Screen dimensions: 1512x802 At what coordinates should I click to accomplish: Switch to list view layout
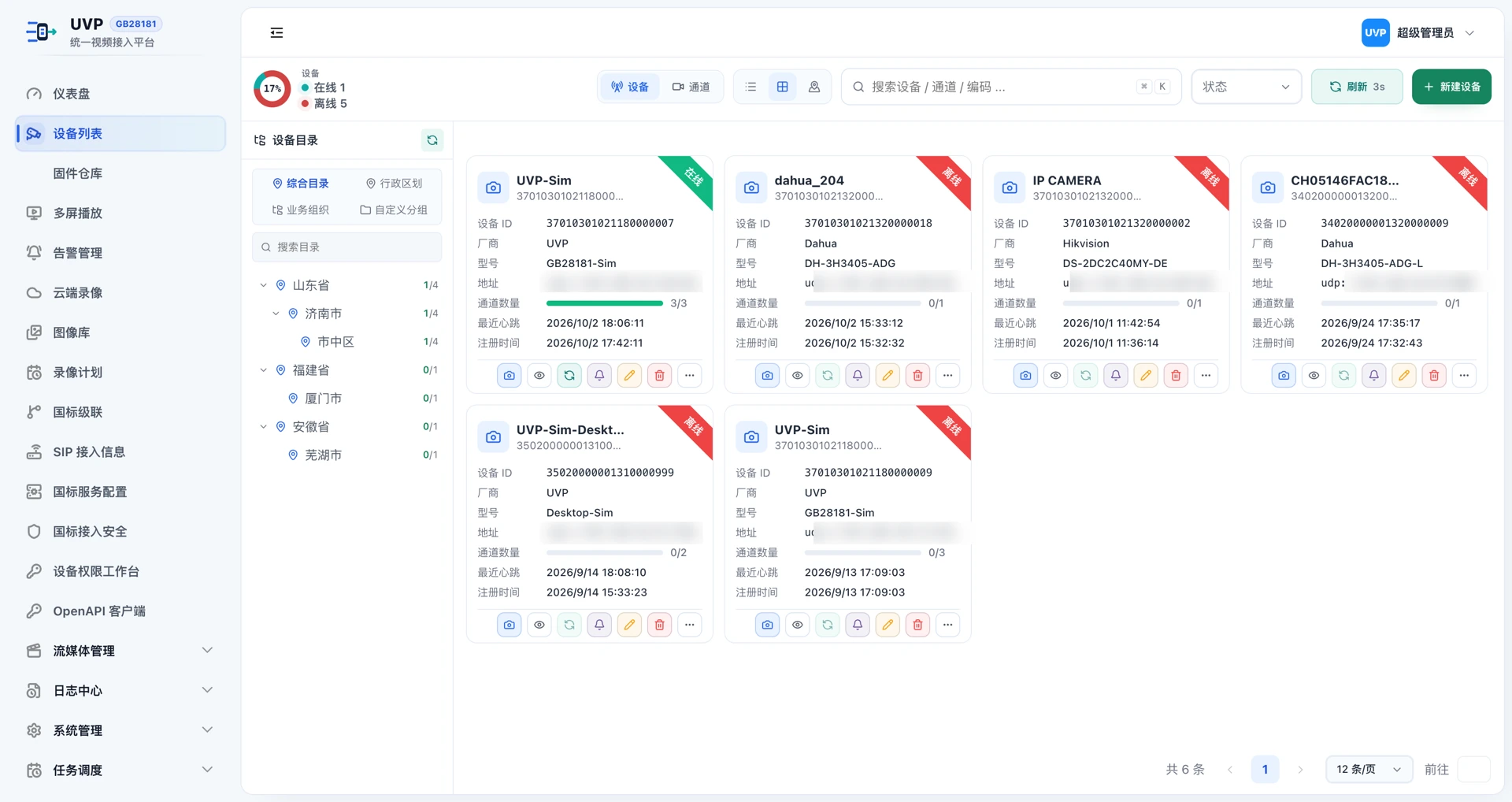pyautogui.click(x=751, y=87)
